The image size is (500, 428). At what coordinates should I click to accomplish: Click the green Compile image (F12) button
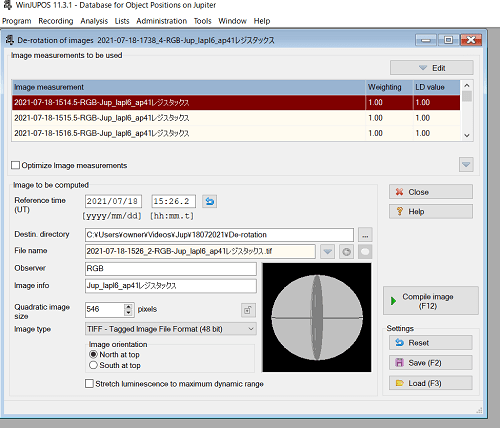431,301
